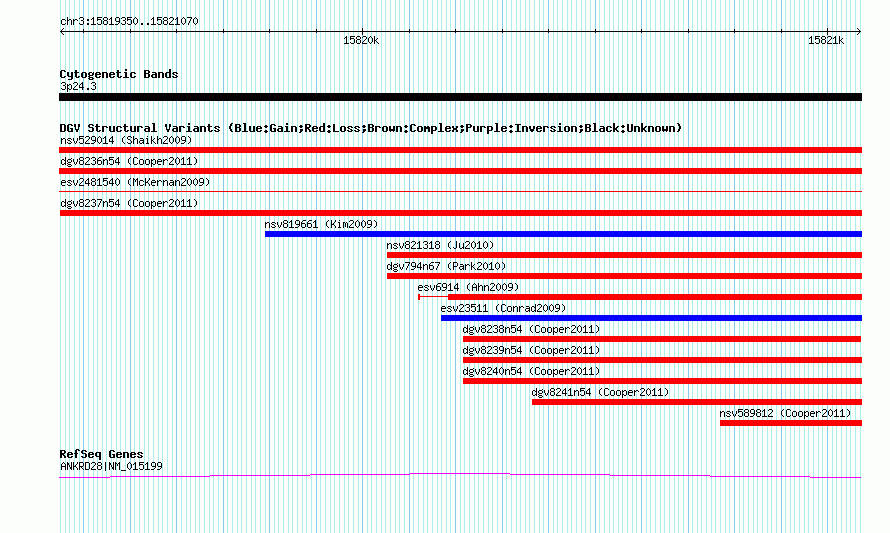Click the dgv8240n54 (Cooper2011) label
The image size is (890, 533).
tap(531, 371)
